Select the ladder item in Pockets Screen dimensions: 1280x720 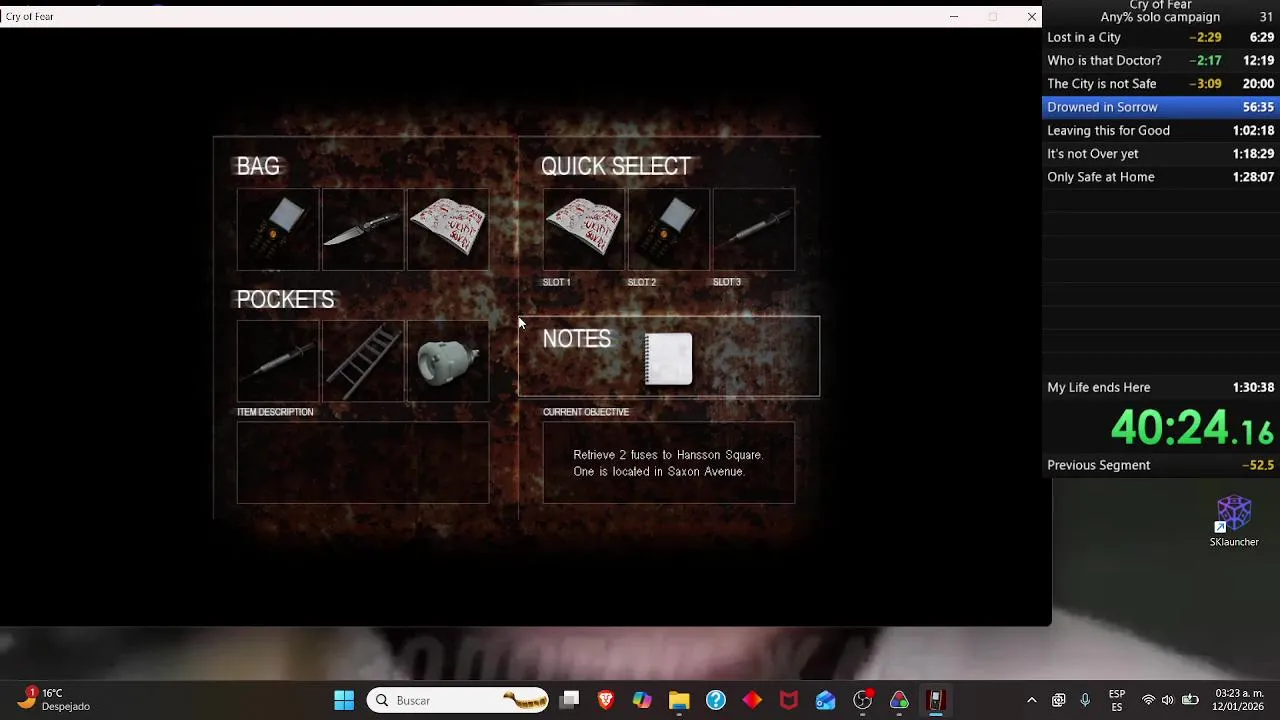coord(363,361)
